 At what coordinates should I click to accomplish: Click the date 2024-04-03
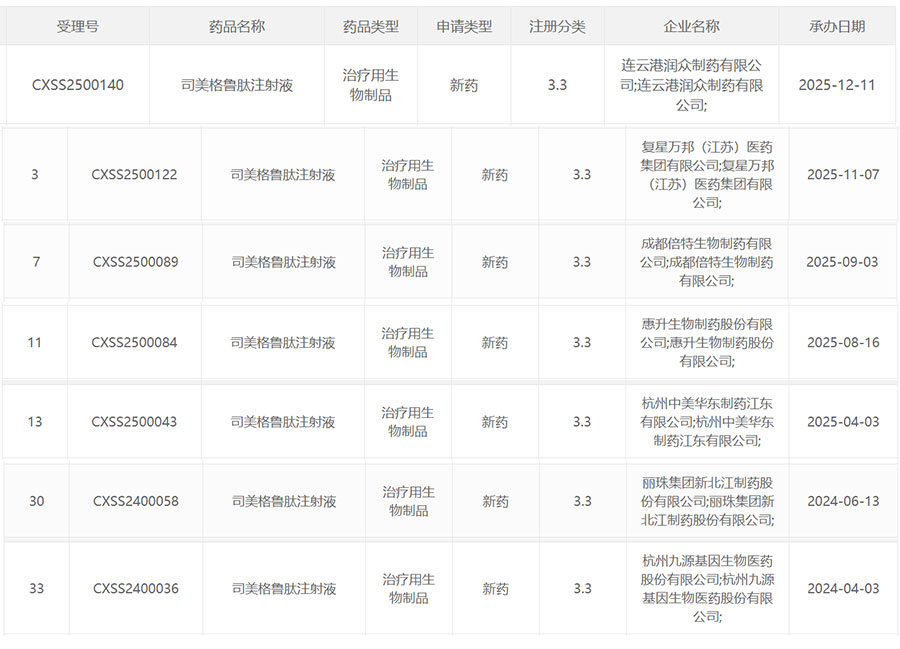[x=842, y=589]
